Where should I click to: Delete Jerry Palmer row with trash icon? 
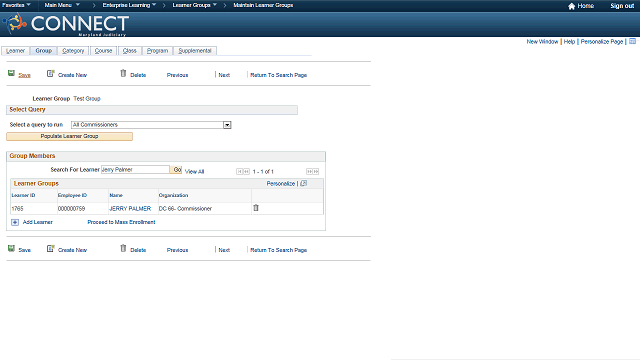(256, 208)
